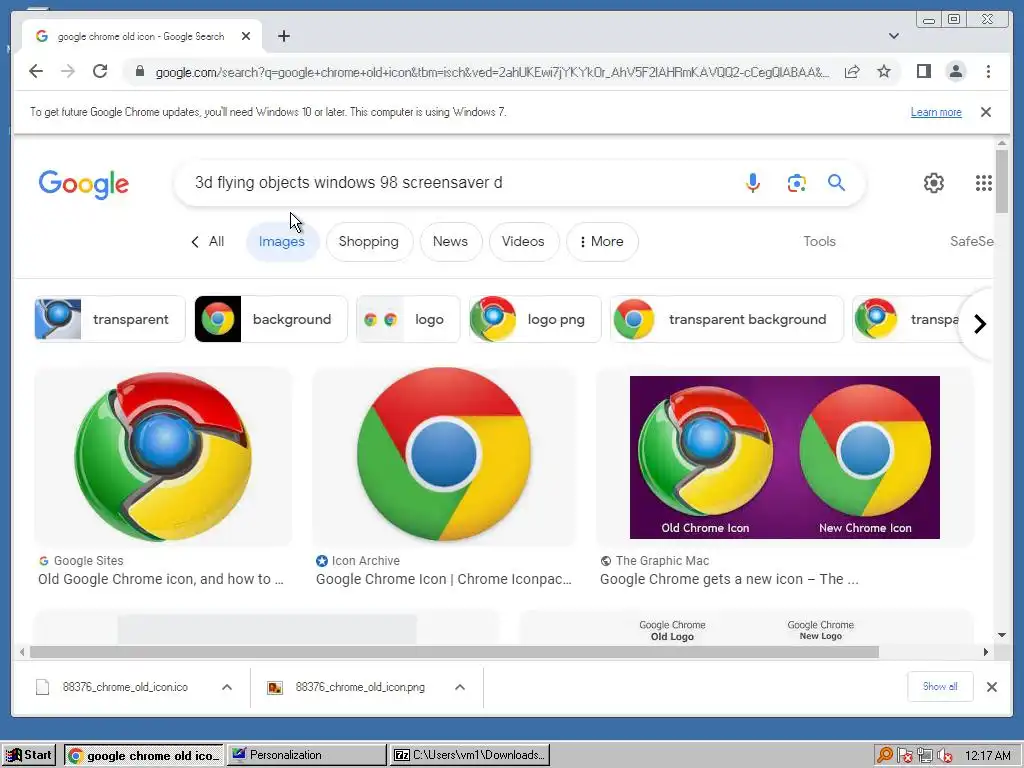Viewport: 1024px width, 768px height.
Task: Click the vertical scrollbar down arrow
Action: tap(1001, 635)
